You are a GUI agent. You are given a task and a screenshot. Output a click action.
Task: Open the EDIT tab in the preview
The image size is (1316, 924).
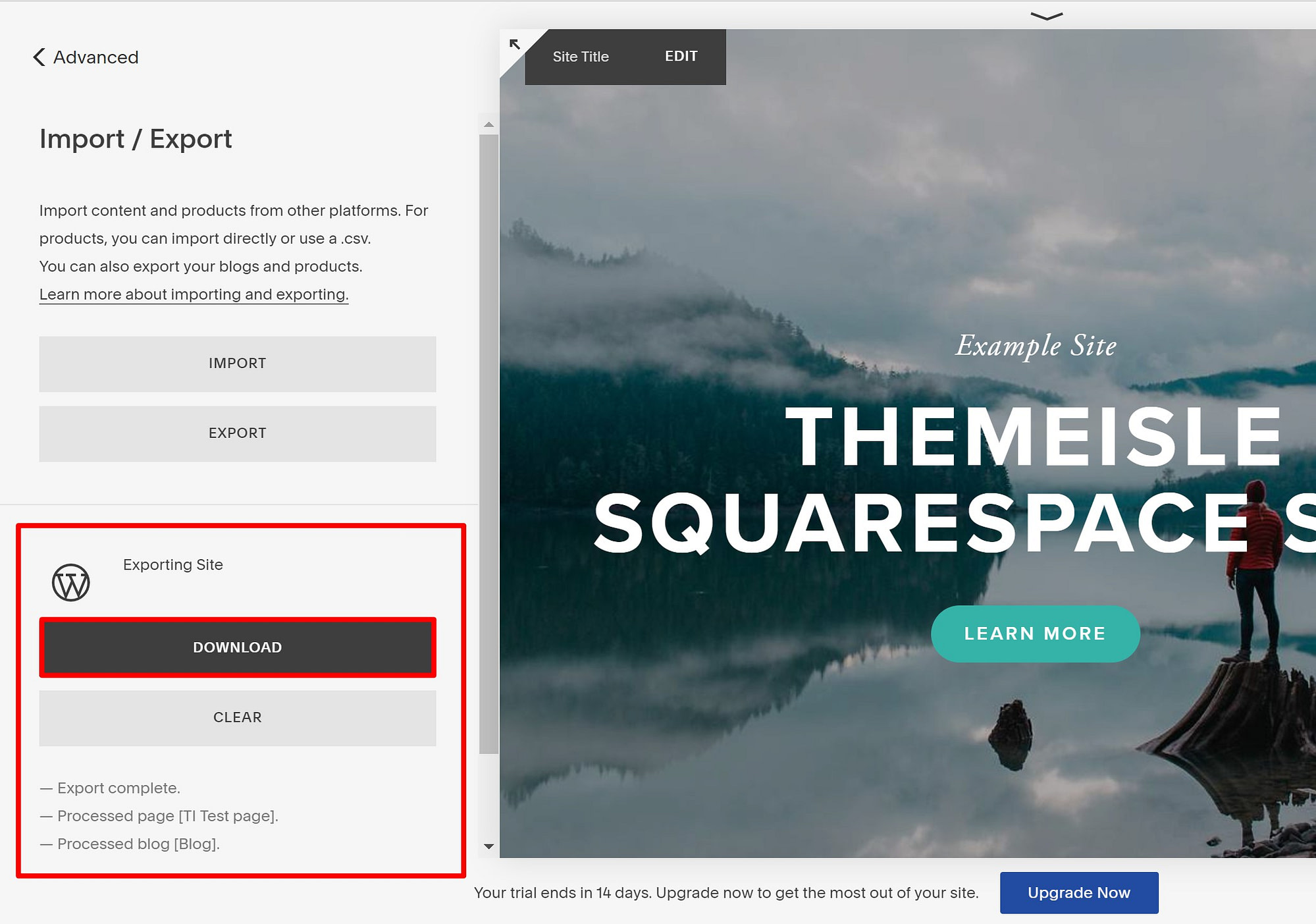tap(681, 57)
